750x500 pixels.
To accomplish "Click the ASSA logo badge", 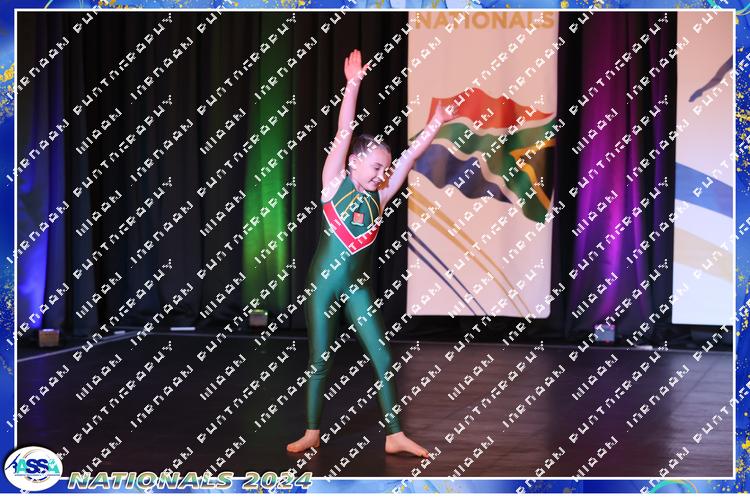I will (x=33, y=468).
